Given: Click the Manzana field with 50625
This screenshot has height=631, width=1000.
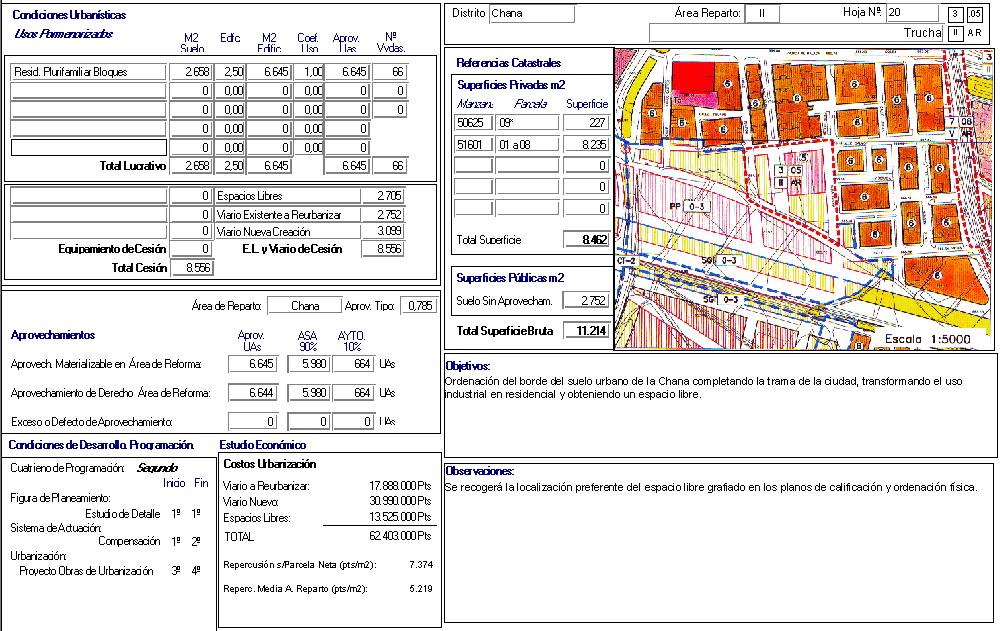Looking at the screenshot, I should pos(473,122).
